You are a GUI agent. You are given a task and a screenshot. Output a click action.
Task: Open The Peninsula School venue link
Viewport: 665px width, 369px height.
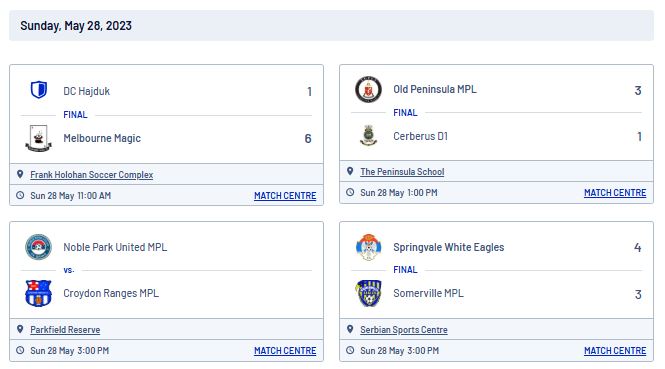(402, 172)
